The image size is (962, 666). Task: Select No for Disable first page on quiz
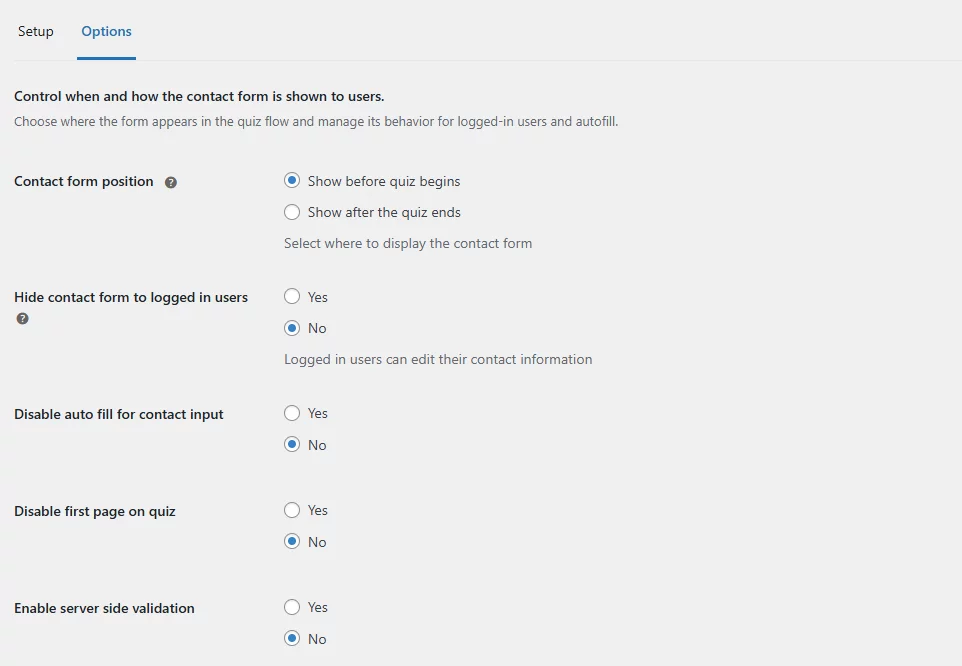point(292,541)
